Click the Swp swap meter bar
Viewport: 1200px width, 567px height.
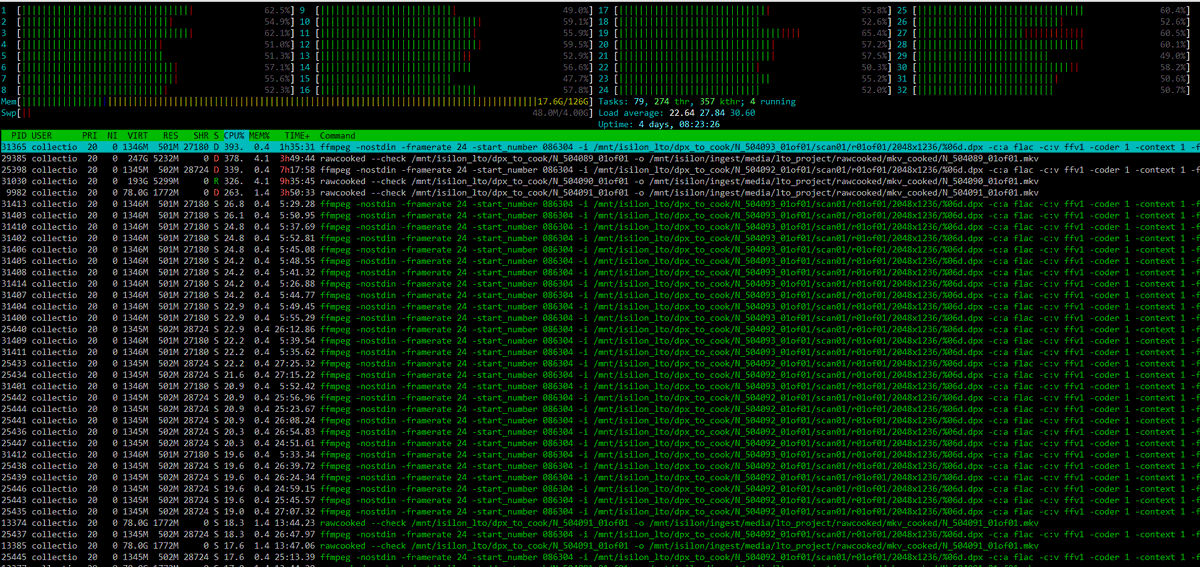pos(298,113)
